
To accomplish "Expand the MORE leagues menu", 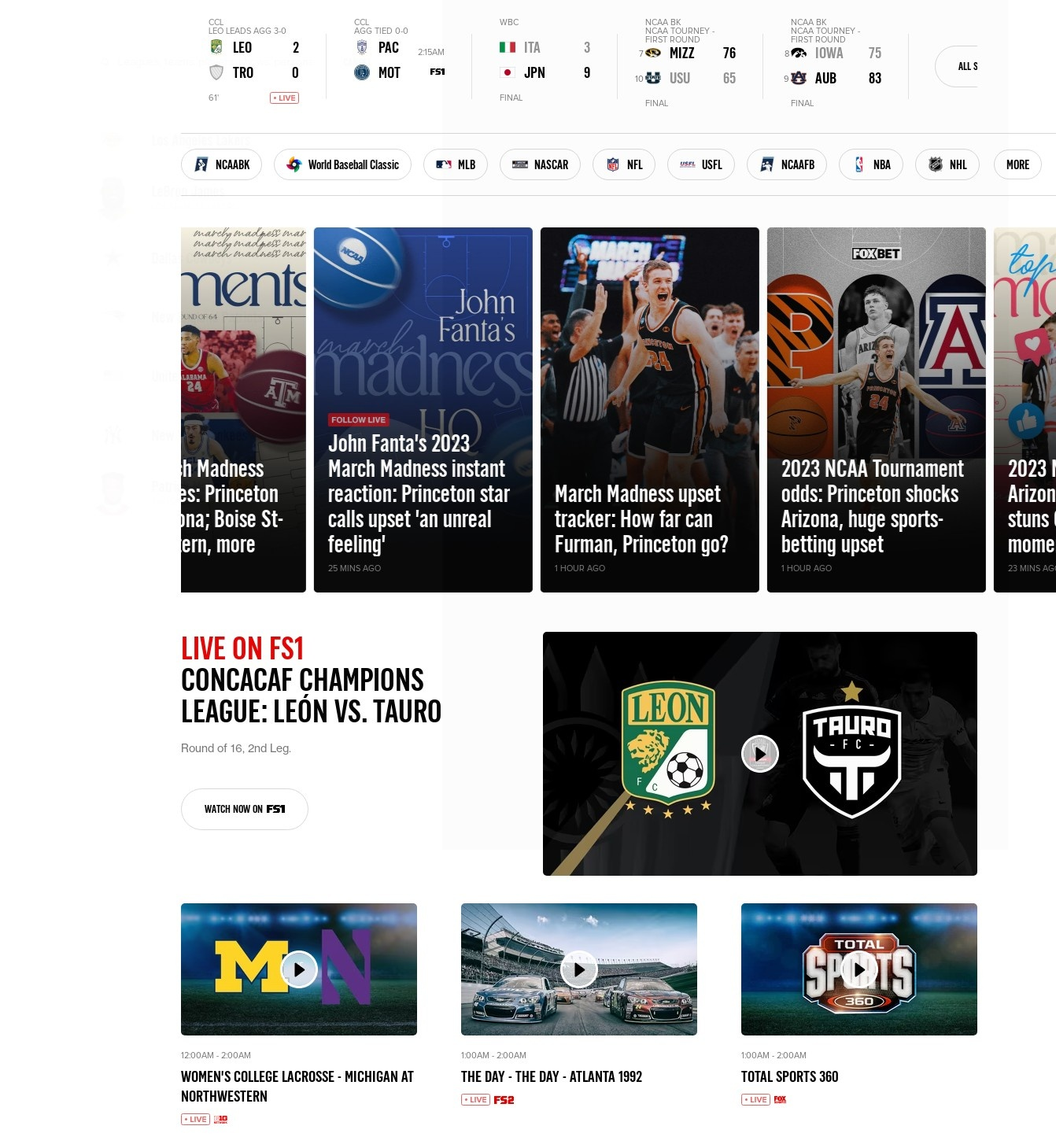I will pyautogui.click(x=1017, y=164).
